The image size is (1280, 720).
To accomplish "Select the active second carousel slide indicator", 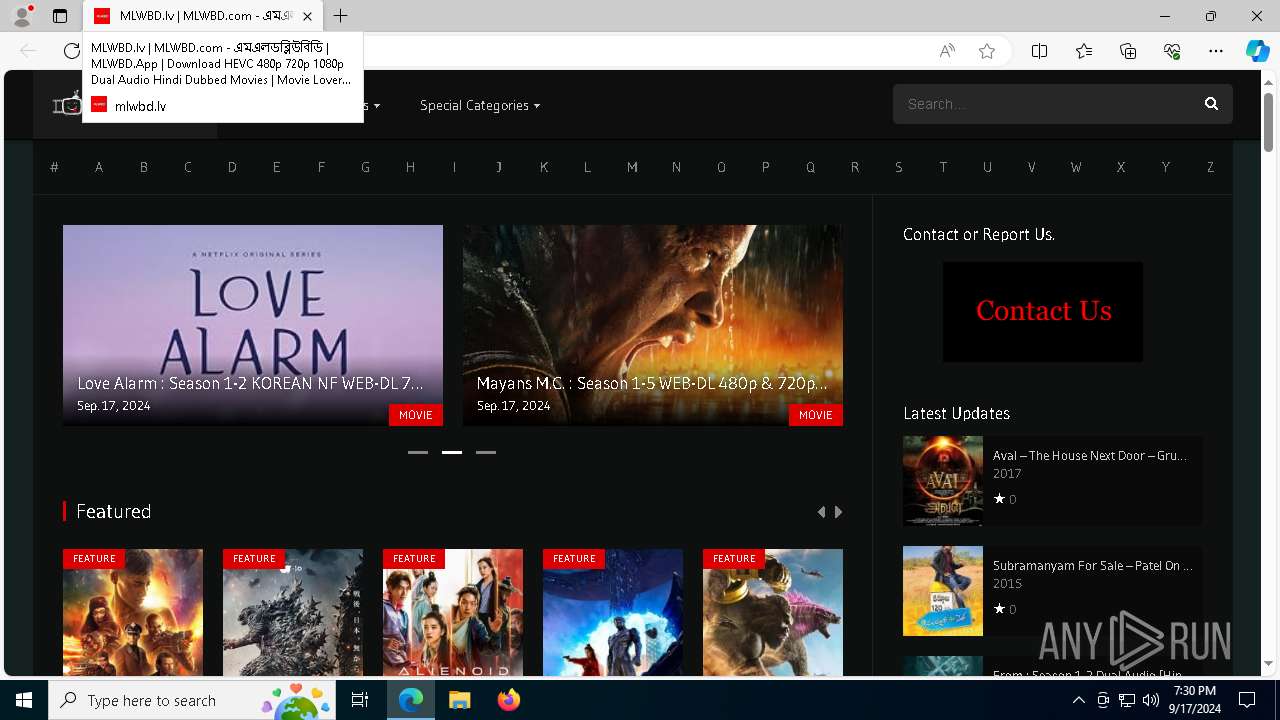I will click(452, 452).
